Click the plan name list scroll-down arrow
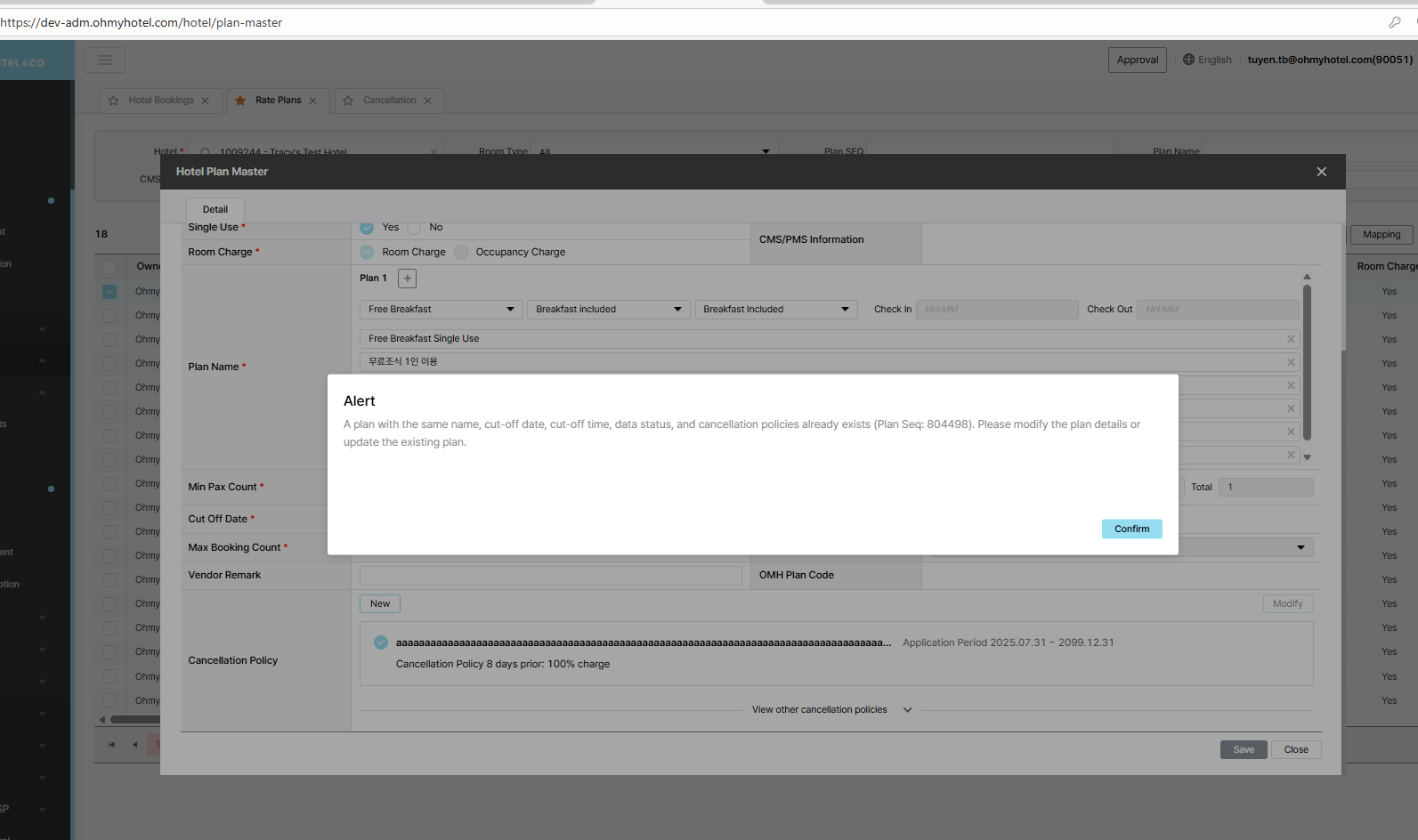The width and height of the screenshot is (1418, 840). (x=1307, y=457)
